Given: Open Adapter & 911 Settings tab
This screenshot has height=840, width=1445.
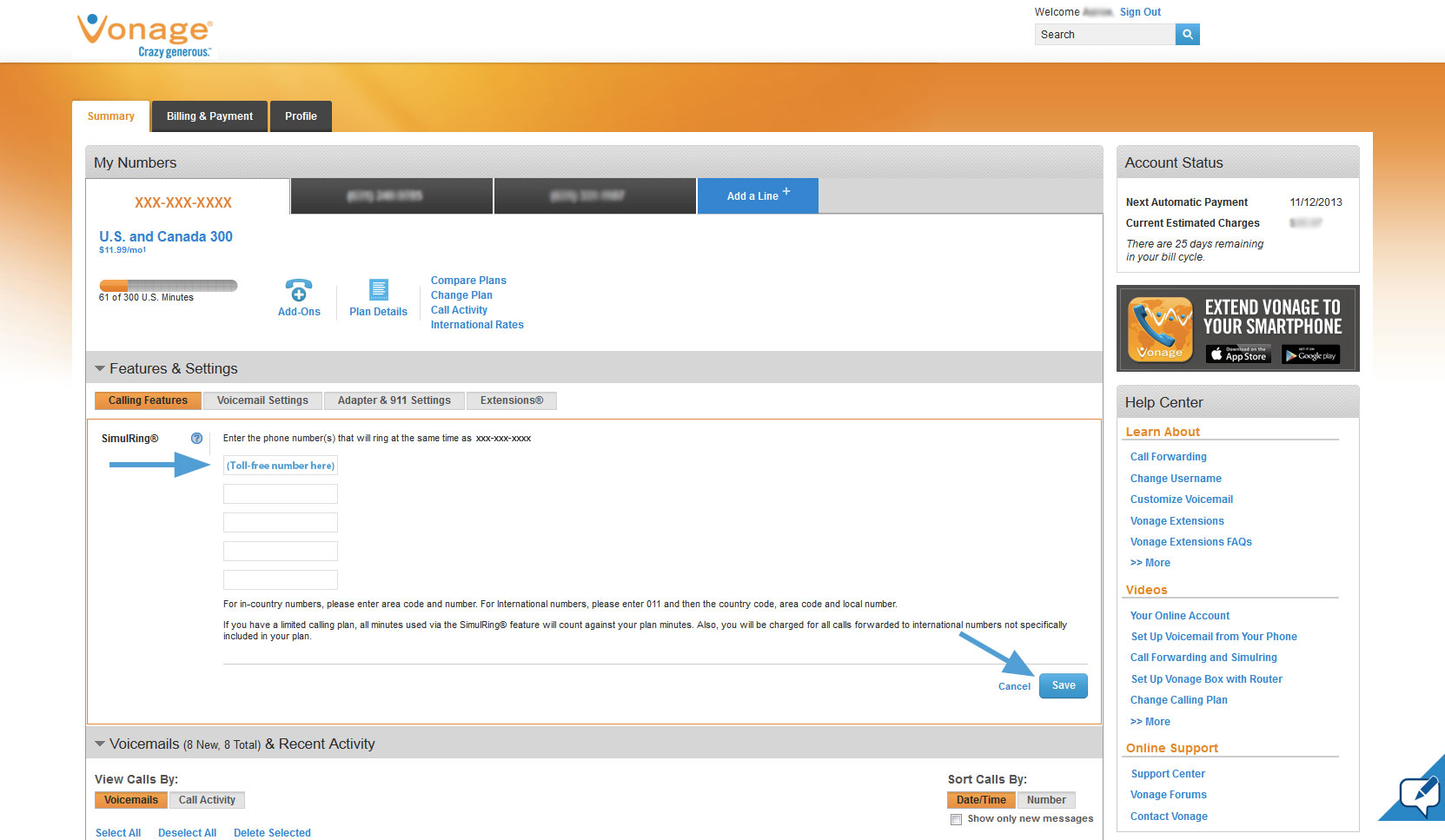Looking at the screenshot, I should [394, 400].
